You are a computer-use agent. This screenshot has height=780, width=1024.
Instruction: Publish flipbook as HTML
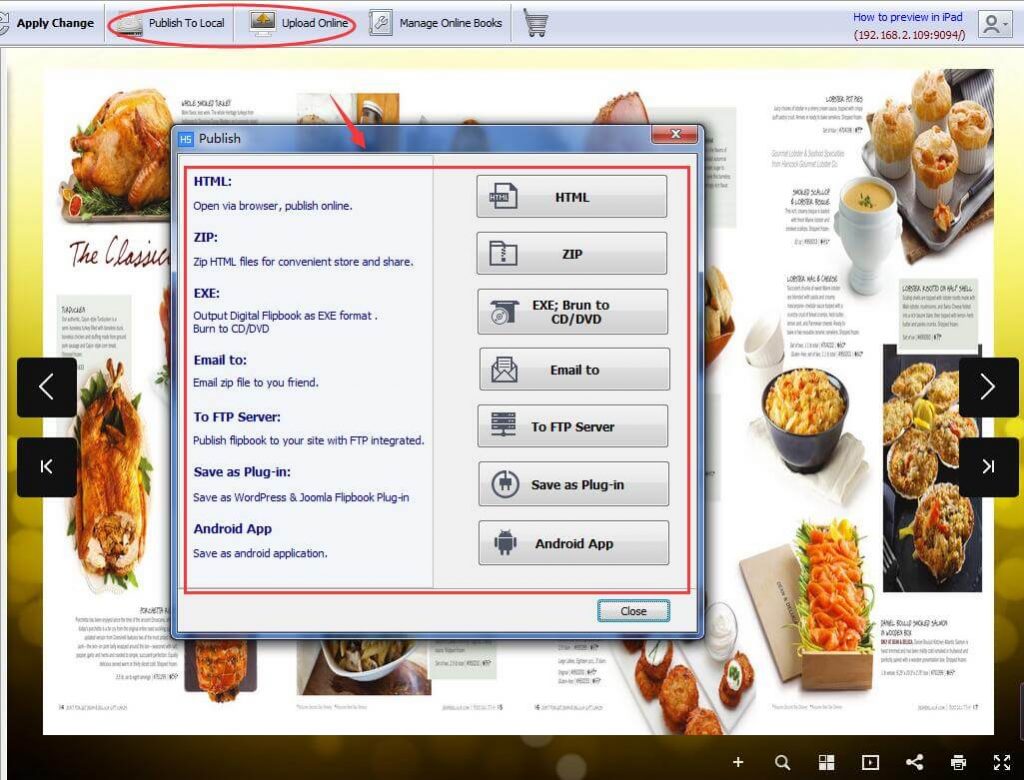point(571,197)
